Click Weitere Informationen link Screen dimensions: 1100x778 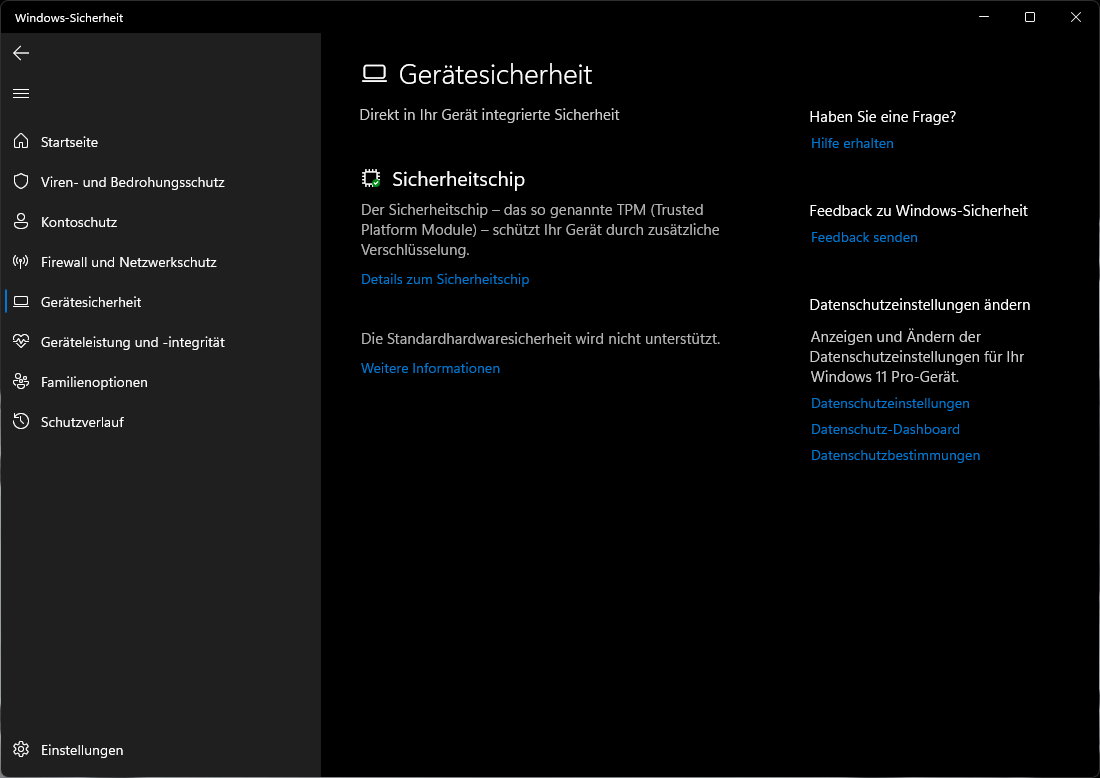[430, 369]
